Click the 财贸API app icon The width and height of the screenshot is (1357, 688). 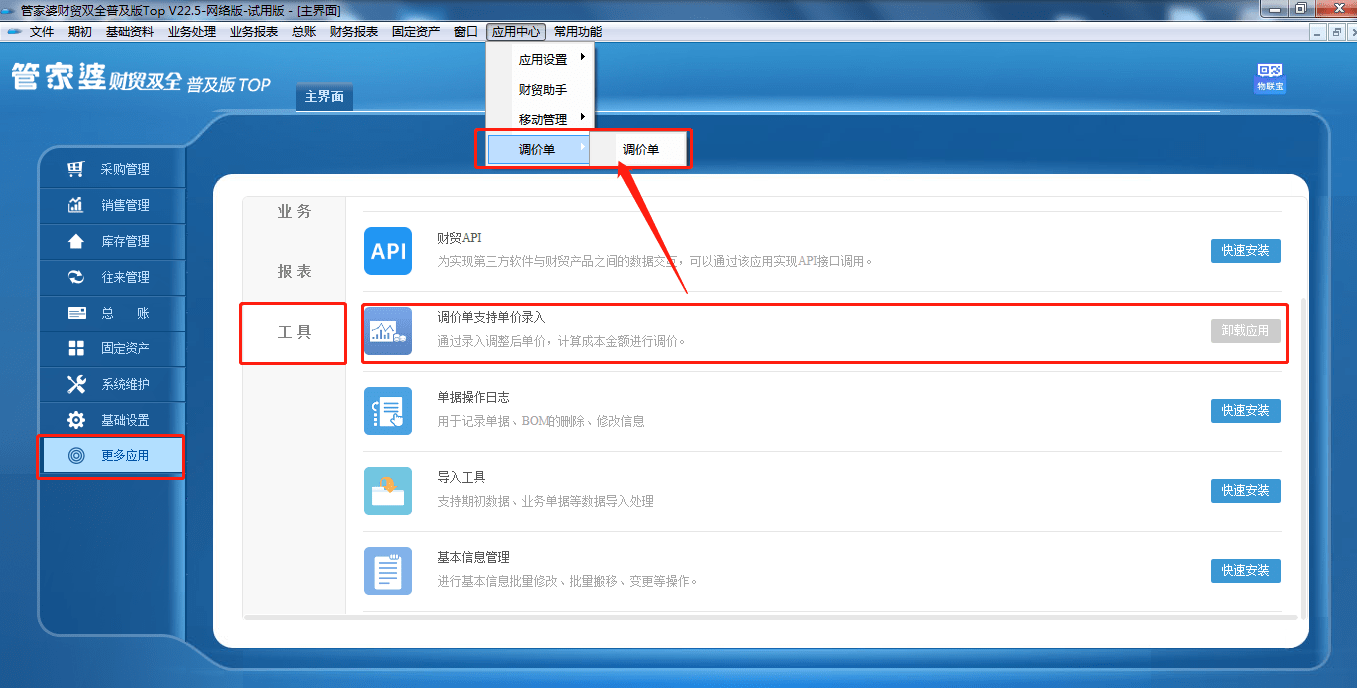point(388,251)
